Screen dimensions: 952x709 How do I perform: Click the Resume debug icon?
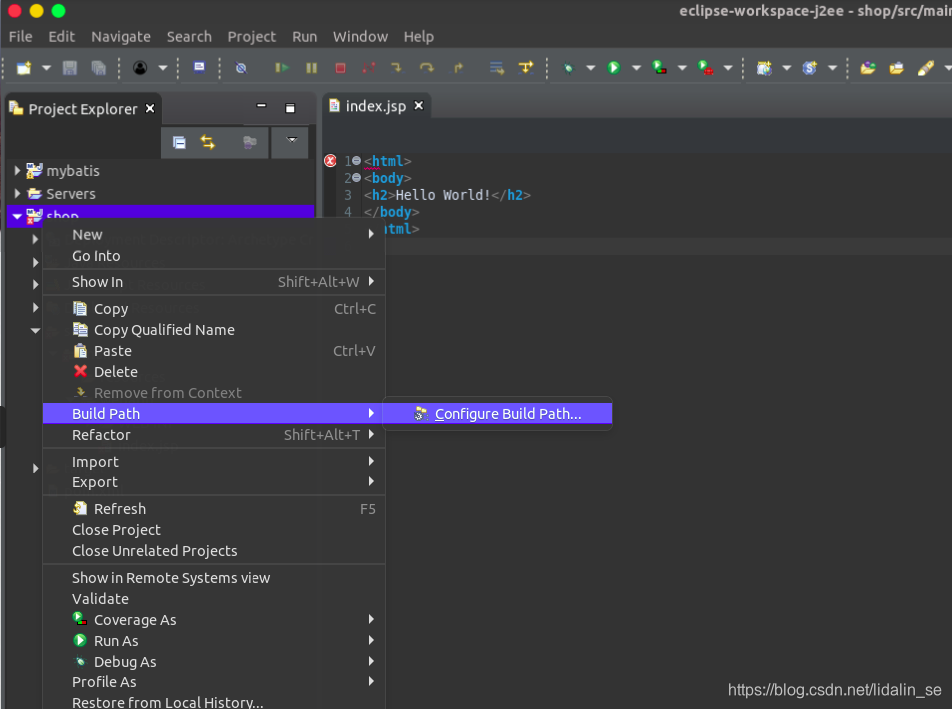pos(282,67)
